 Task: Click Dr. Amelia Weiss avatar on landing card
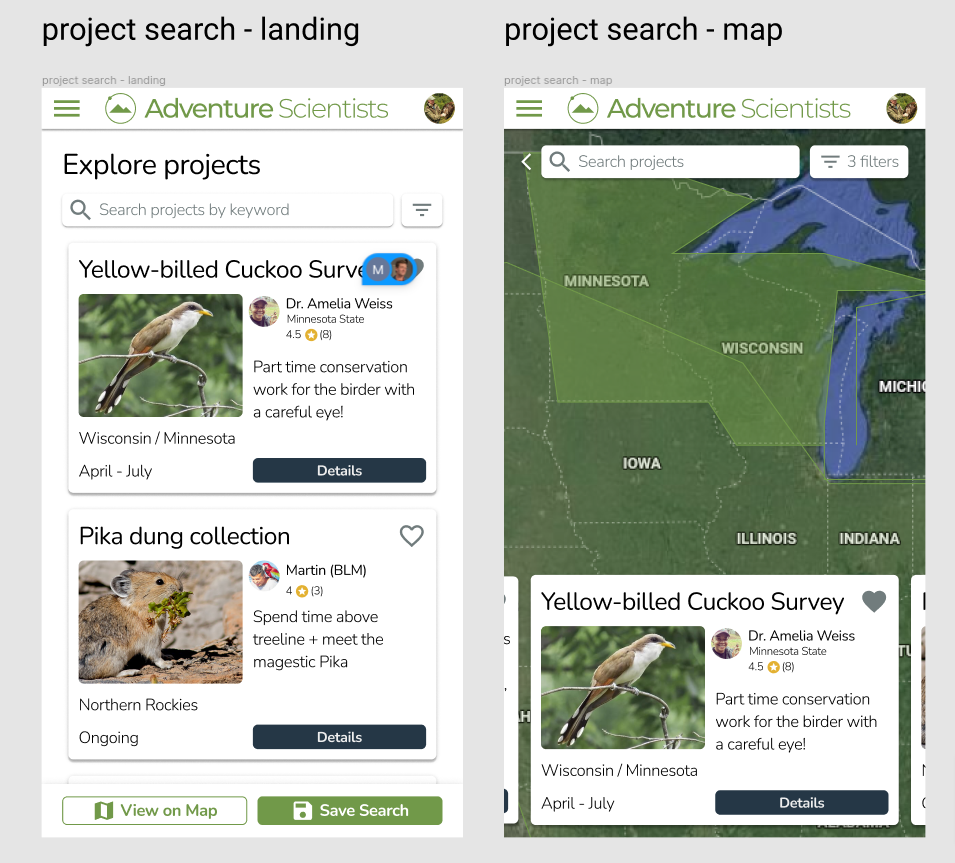pos(264,311)
